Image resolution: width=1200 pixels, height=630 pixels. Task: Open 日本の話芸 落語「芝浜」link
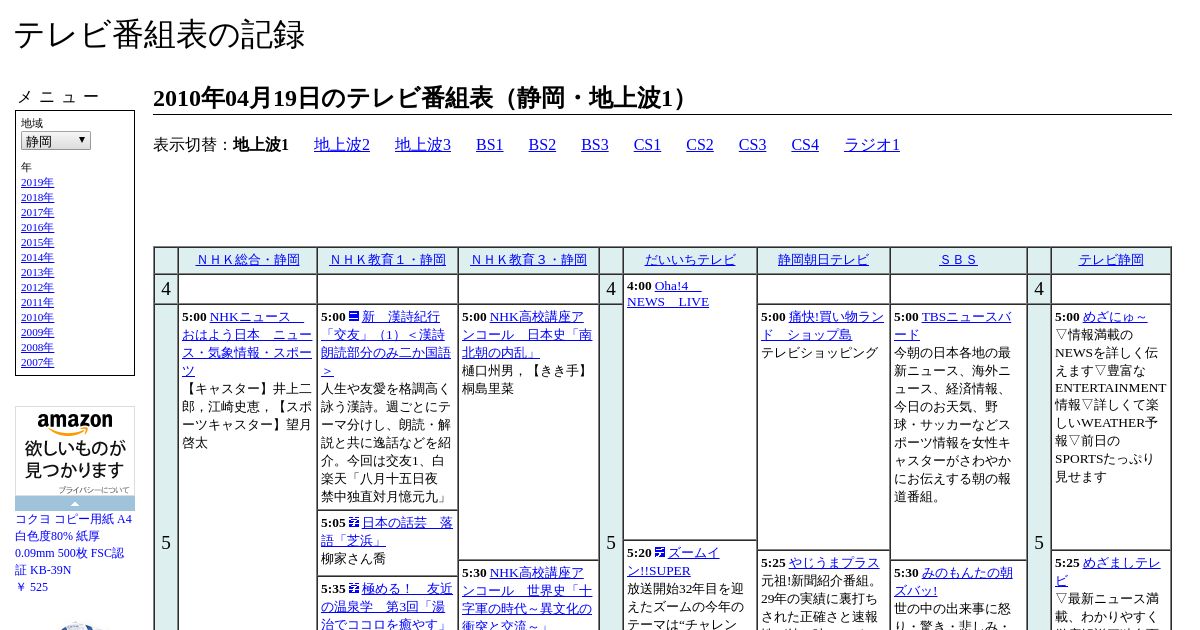(x=387, y=531)
